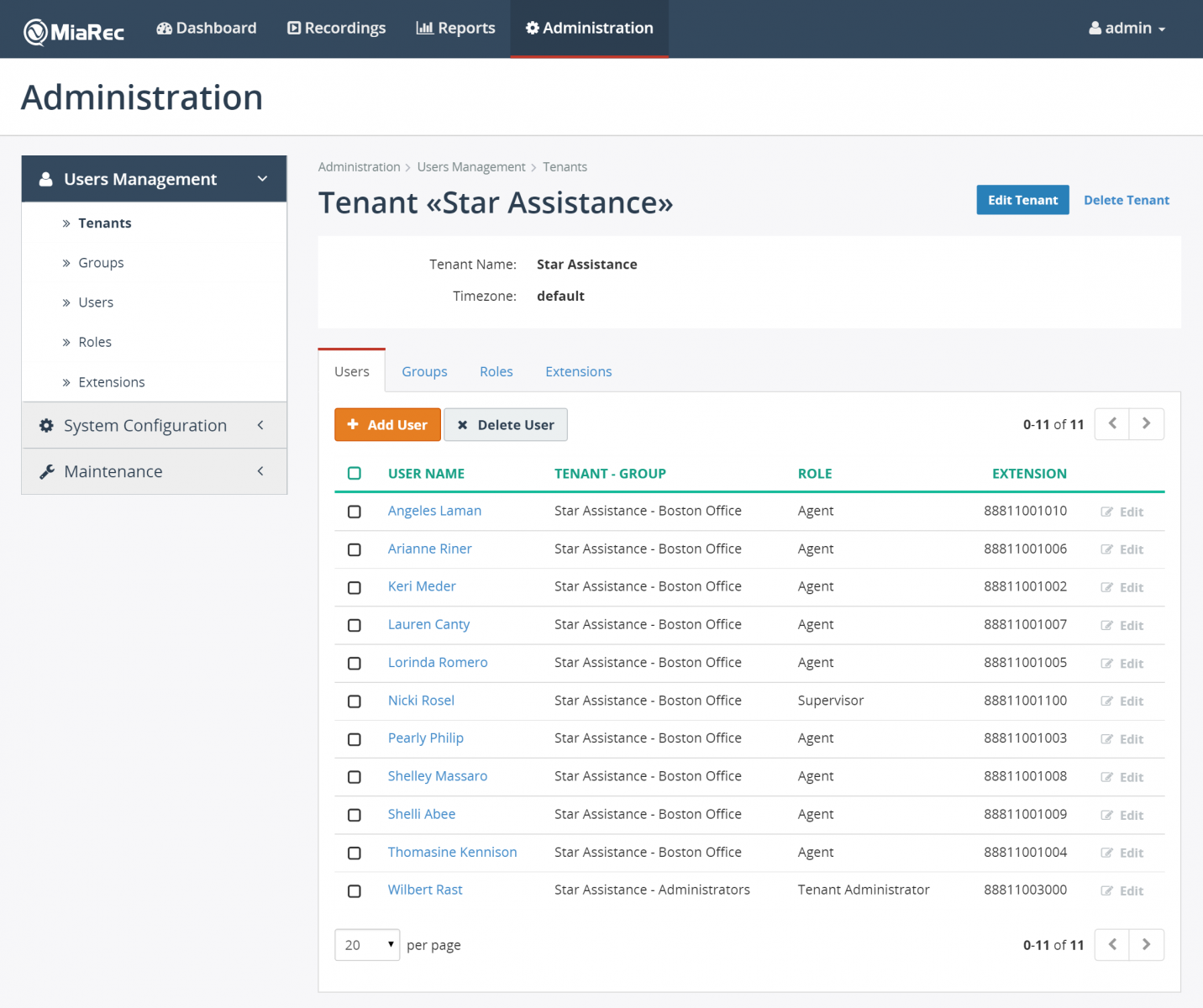Tick the checkbox for Lauren Canty
The height and width of the screenshot is (1008, 1203).
point(355,626)
